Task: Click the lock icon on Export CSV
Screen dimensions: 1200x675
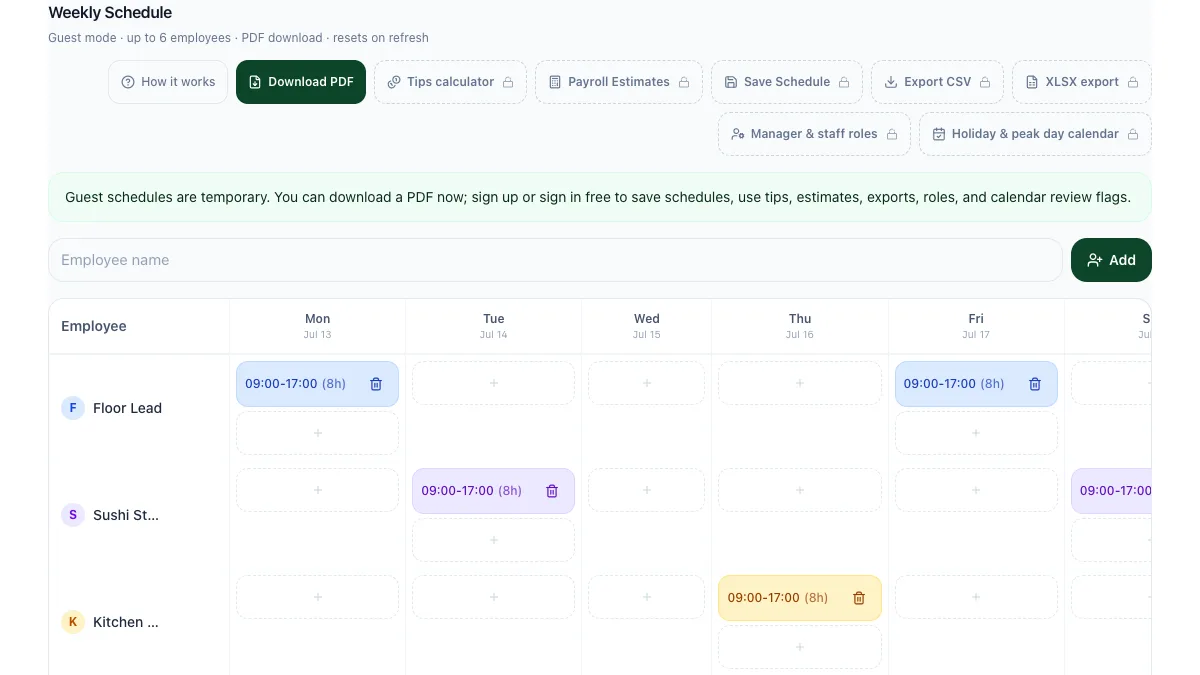Action: point(985,82)
